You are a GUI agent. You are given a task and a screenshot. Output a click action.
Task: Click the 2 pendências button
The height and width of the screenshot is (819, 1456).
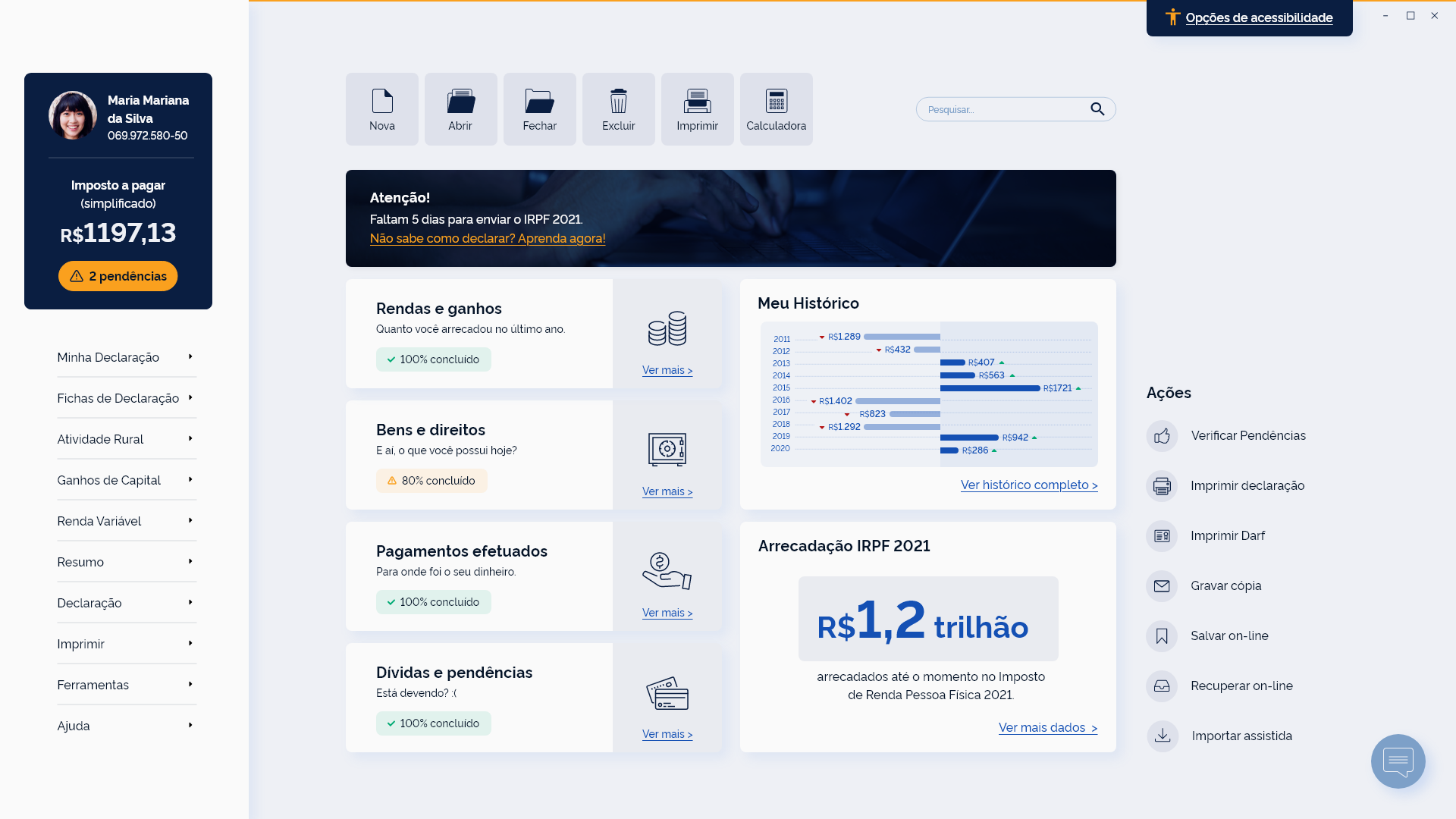click(118, 276)
